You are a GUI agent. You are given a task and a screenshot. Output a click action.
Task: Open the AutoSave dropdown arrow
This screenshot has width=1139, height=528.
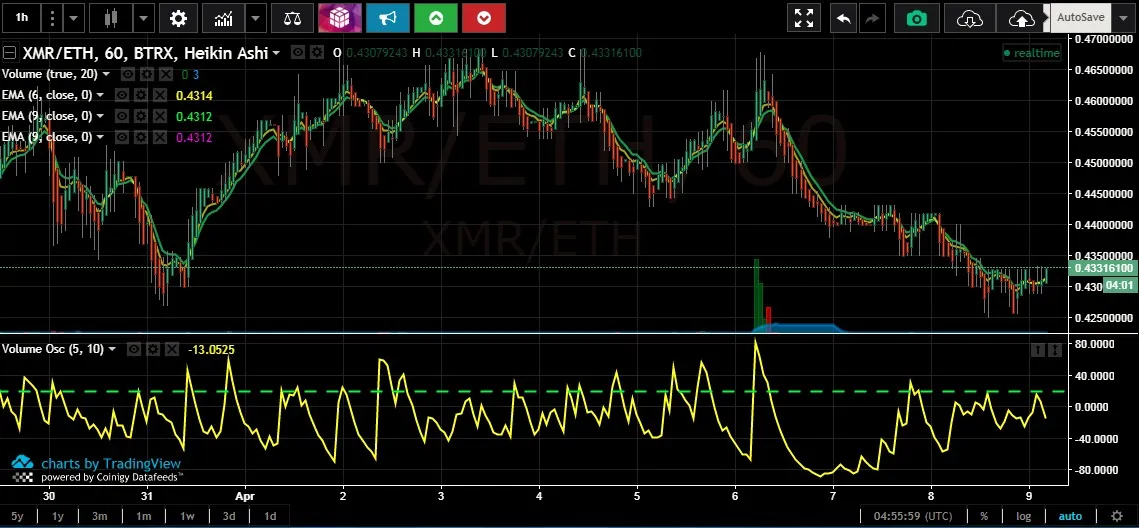coord(1122,18)
